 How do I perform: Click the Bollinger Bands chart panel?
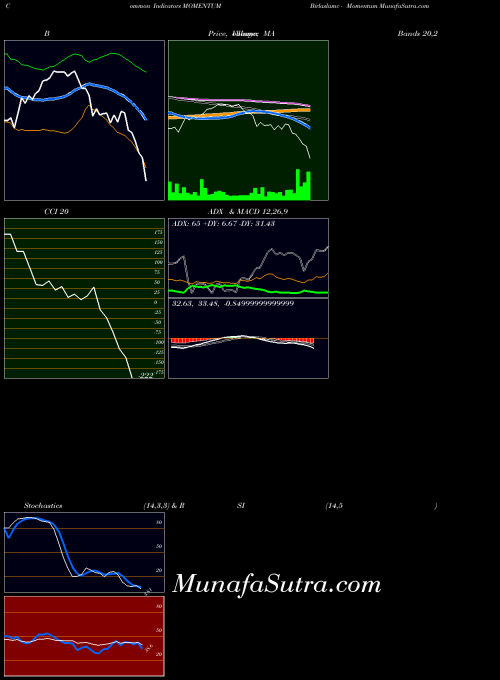point(85,121)
